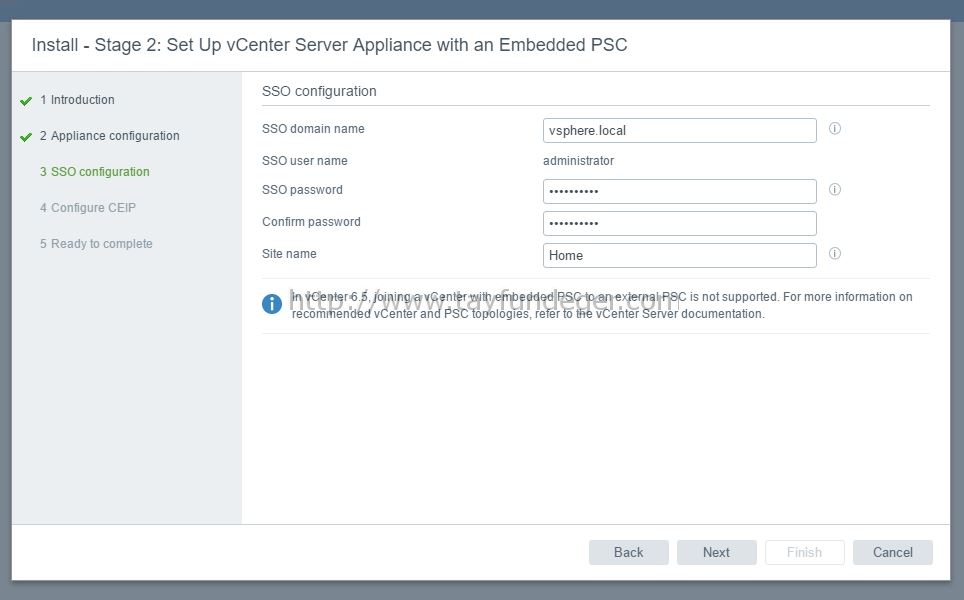The height and width of the screenshot is (600, 964).
Task: Select step 5 Ready to complete
Action: point(97,243)
